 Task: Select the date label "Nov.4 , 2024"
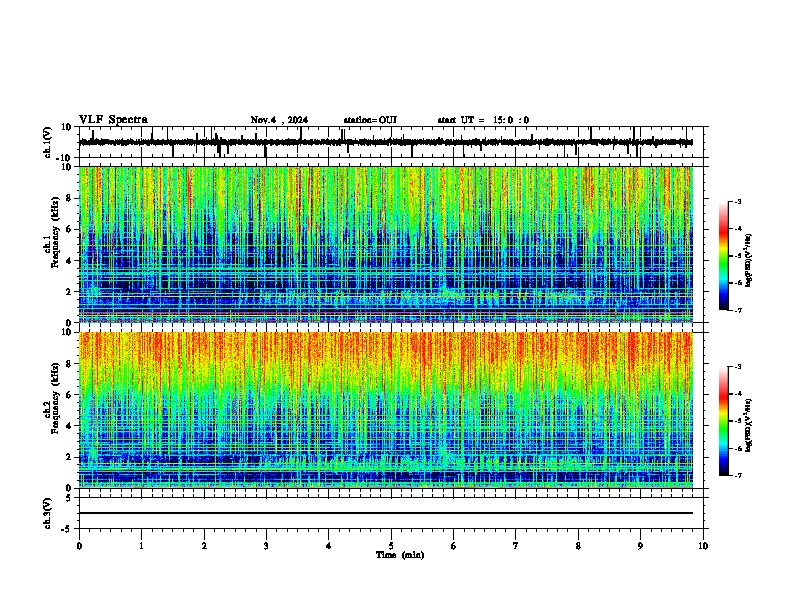coord(279,120)
